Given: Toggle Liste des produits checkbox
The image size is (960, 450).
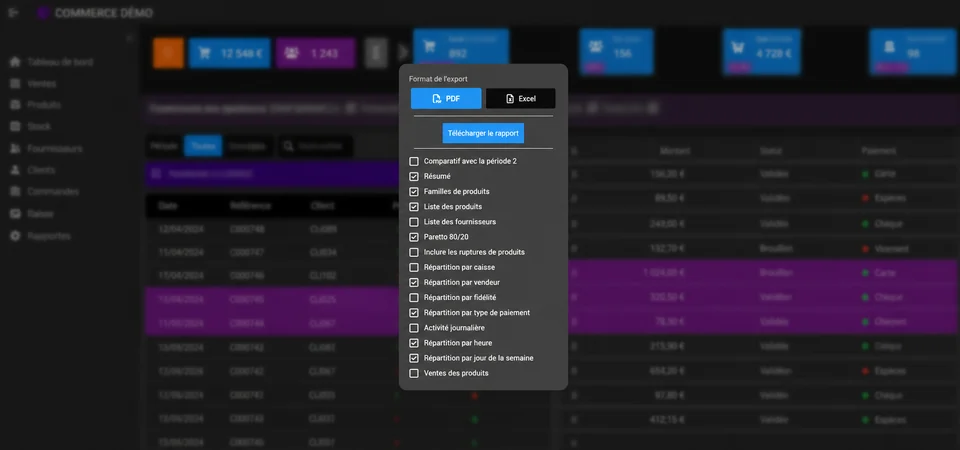Looking at the screenshot, I should click(x=414, y=207).
